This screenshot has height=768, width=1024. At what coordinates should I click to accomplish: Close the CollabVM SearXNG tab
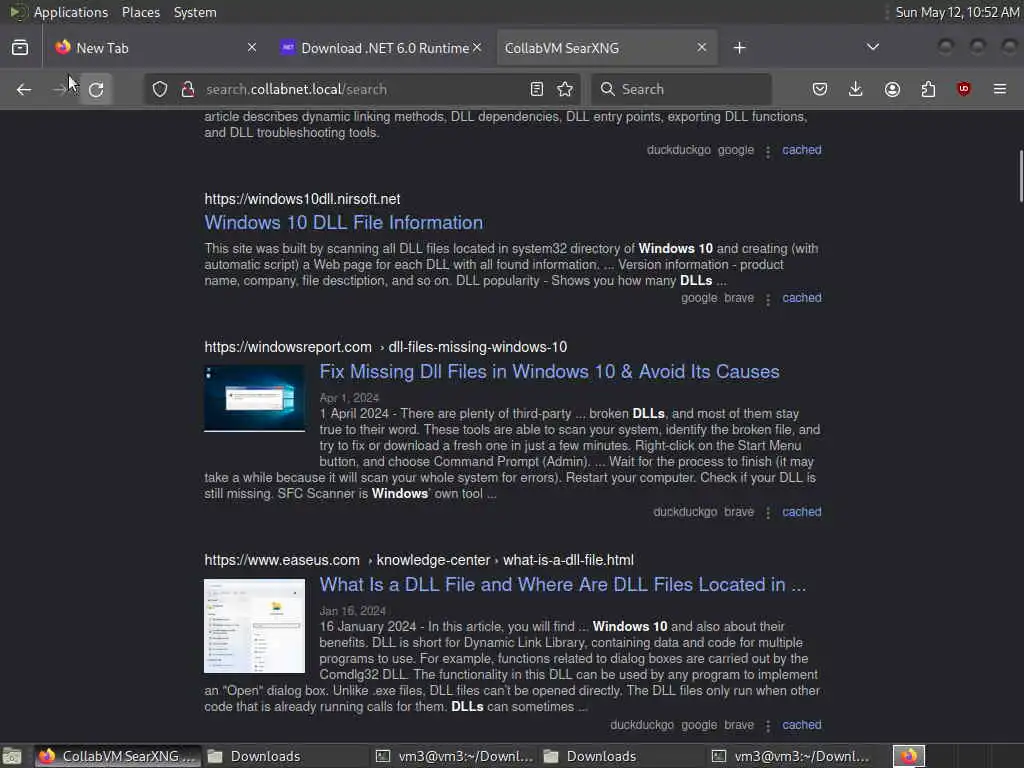tap(702, 48)
